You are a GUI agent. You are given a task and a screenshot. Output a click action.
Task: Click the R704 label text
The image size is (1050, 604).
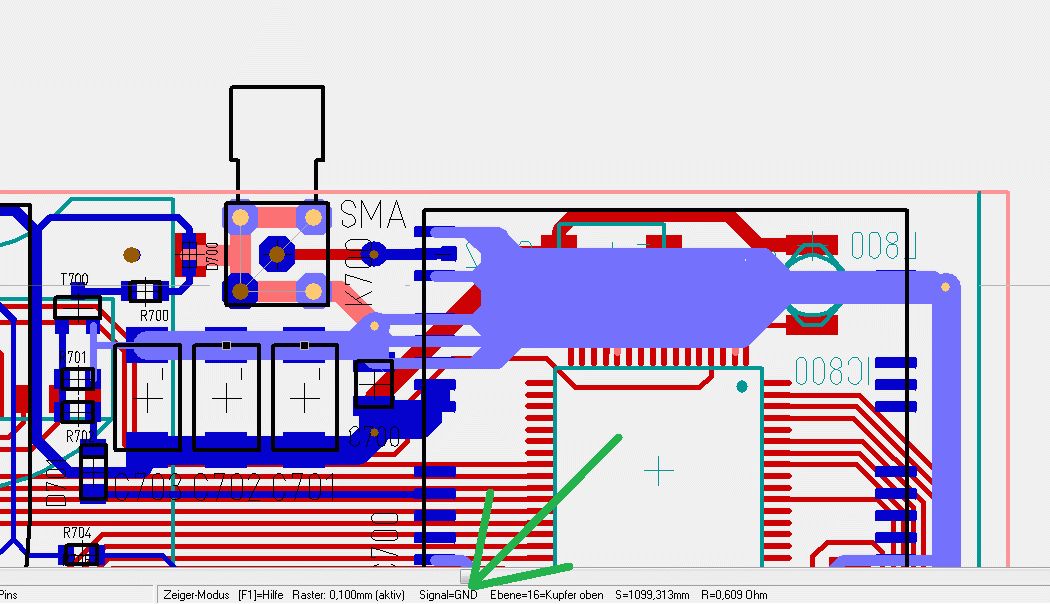pyautogui.click(x=77, y=533)
